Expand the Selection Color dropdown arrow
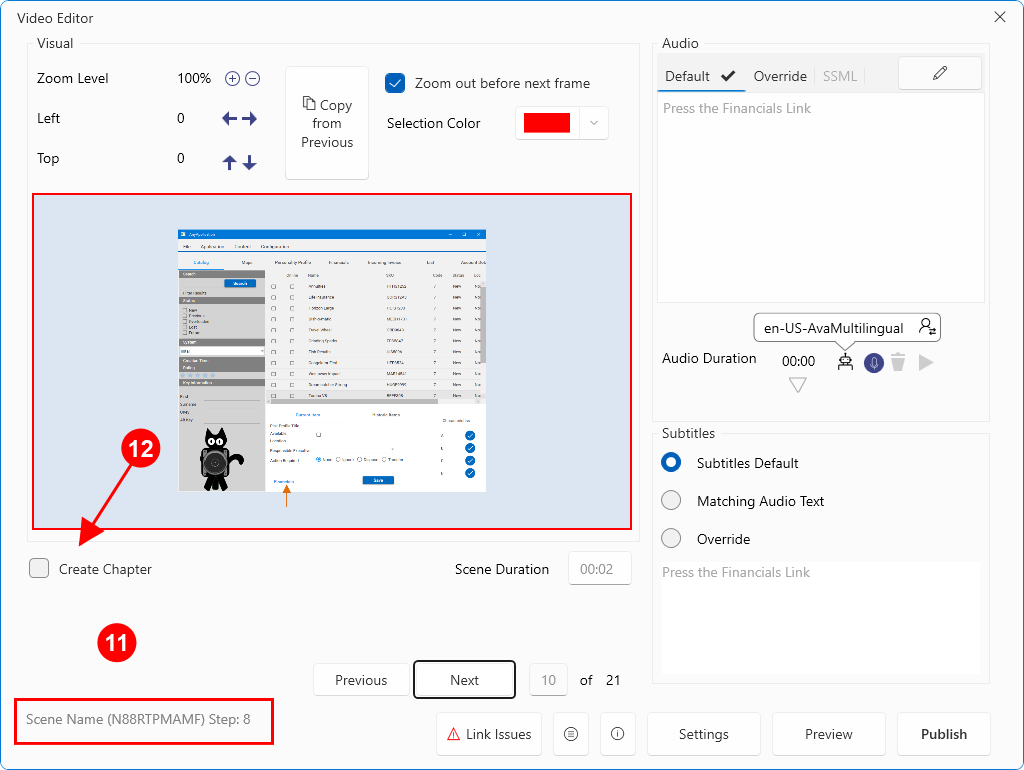The width and height of the screenshot is (1024, 770). tap(594, 123)
